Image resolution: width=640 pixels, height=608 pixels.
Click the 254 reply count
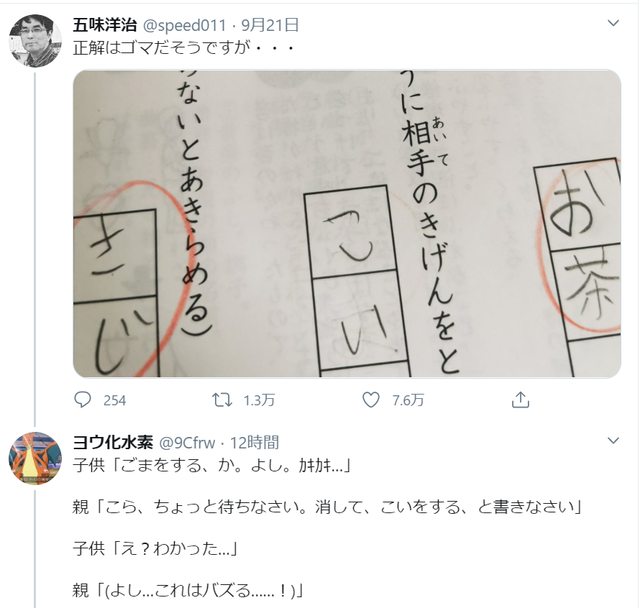pos(114,401)
